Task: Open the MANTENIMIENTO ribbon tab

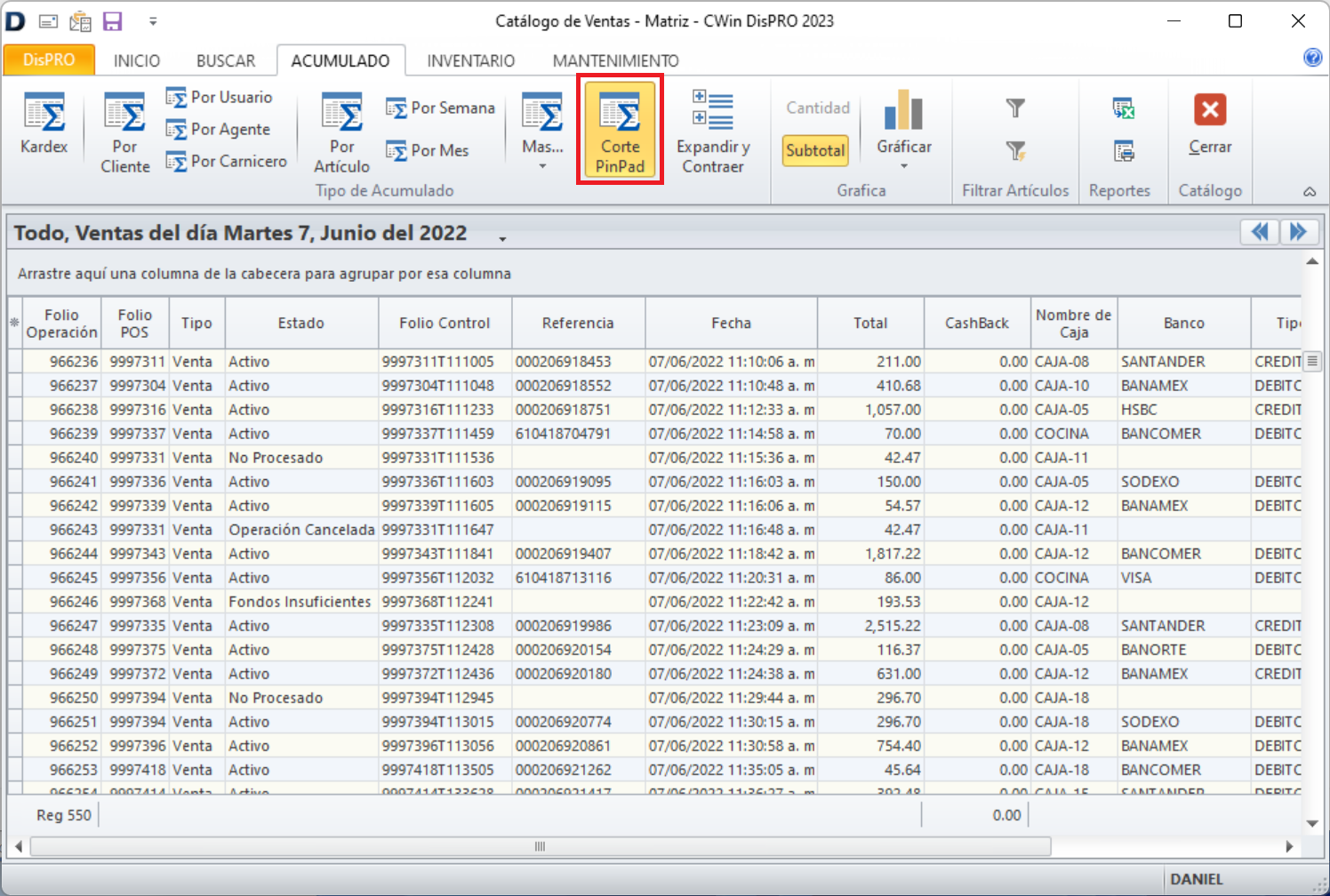Action: pyautogui.click(x=615, y=60)
